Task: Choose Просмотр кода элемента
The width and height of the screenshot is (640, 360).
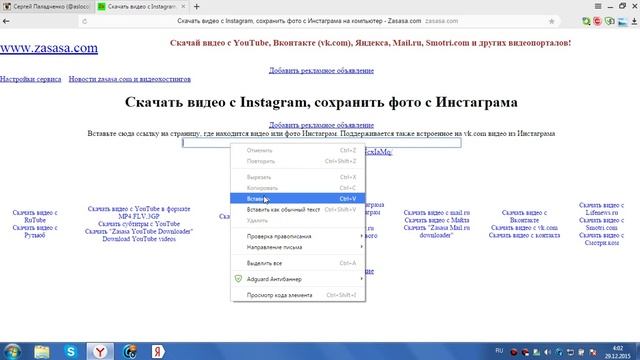Action: (298, 295)
